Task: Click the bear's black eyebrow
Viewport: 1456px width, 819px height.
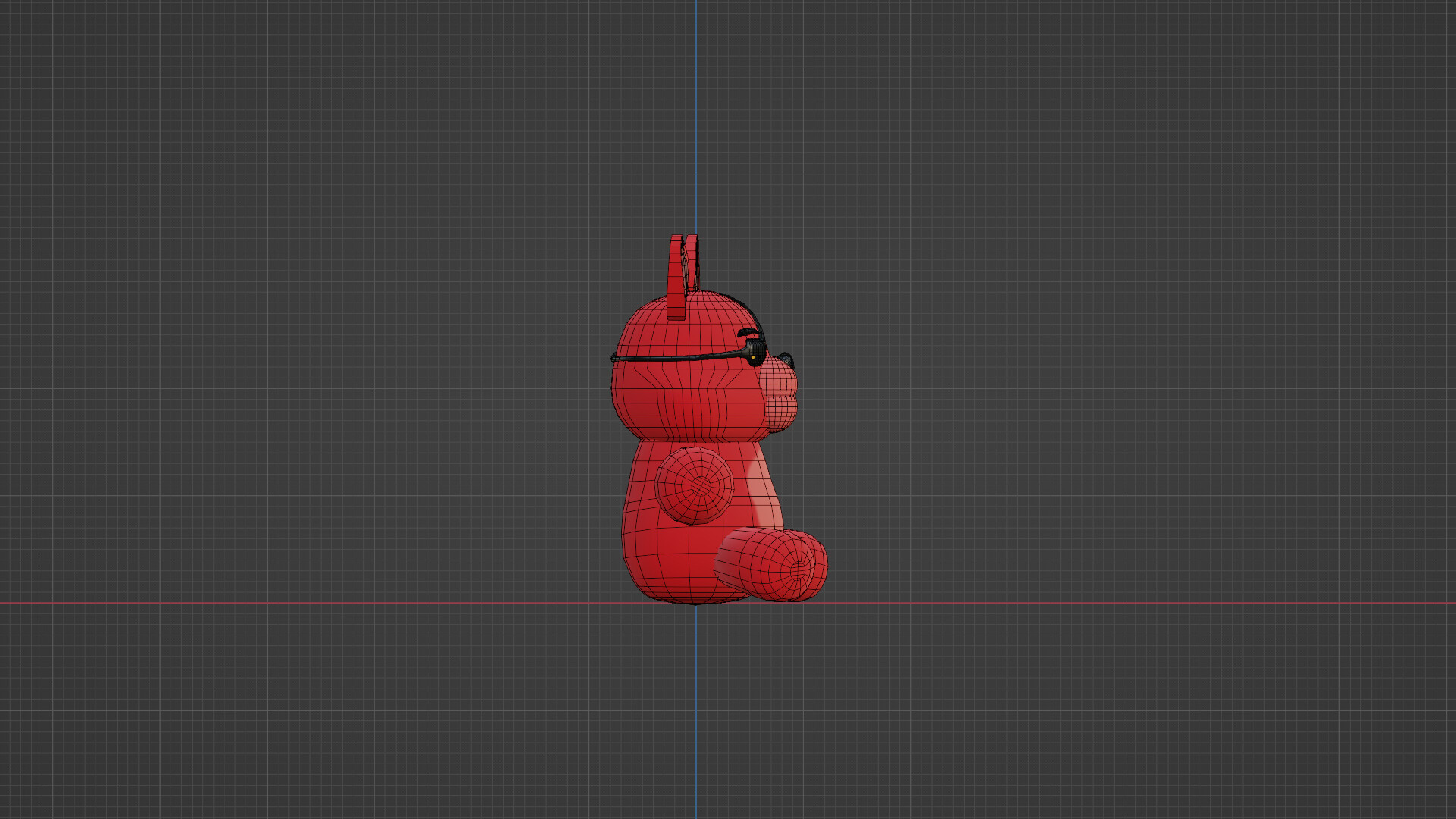Action: pyautogui.click(x=749, y=334)
